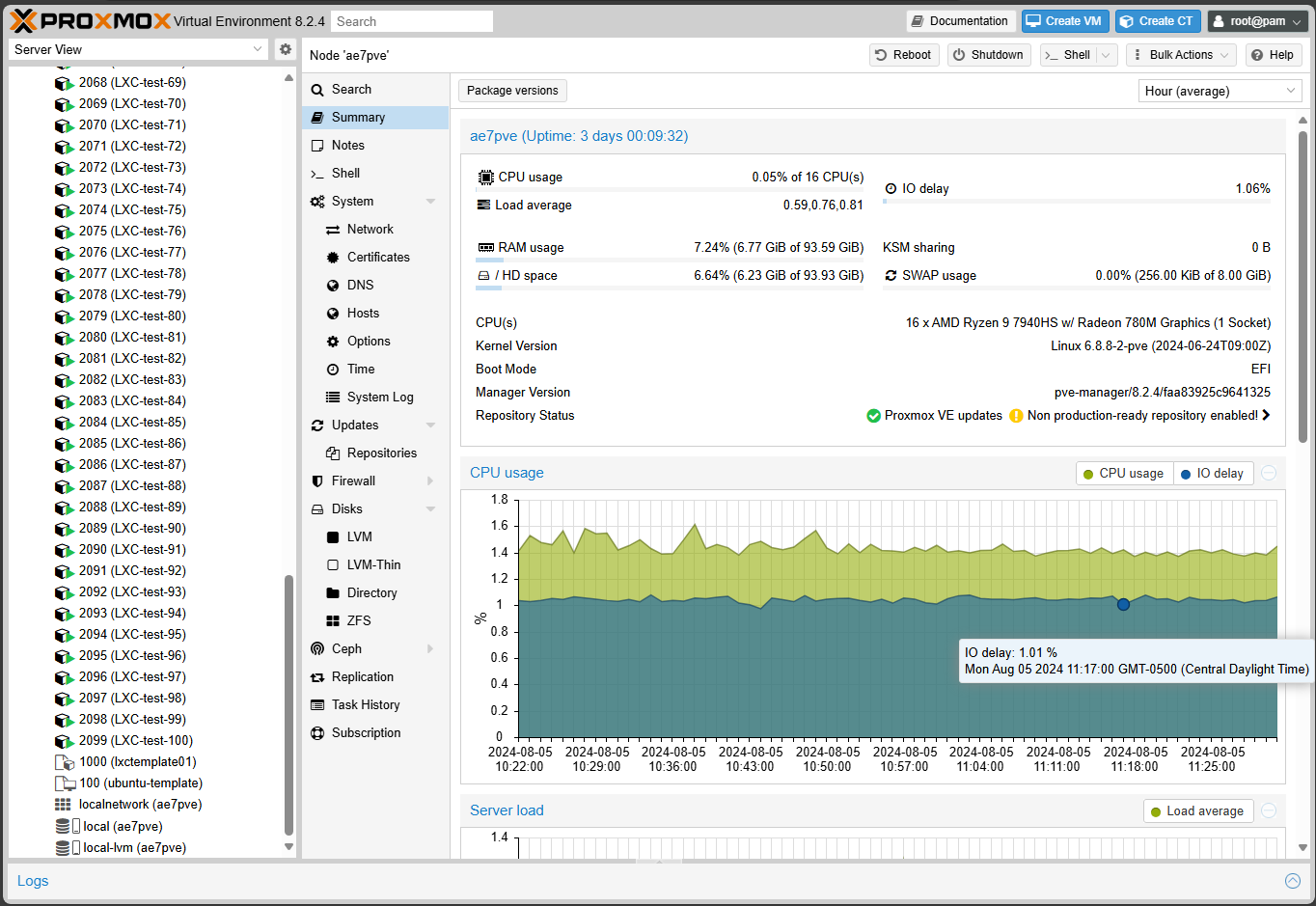Click the IO delay data point on chart
The width and height of the screenshot is (1316, 906).
1123,605
